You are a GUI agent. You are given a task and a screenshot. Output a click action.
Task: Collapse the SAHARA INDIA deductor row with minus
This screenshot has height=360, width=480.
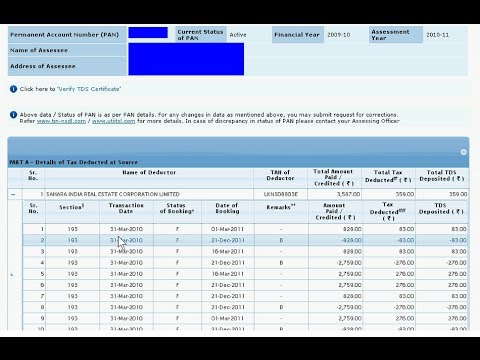(13, 194)
